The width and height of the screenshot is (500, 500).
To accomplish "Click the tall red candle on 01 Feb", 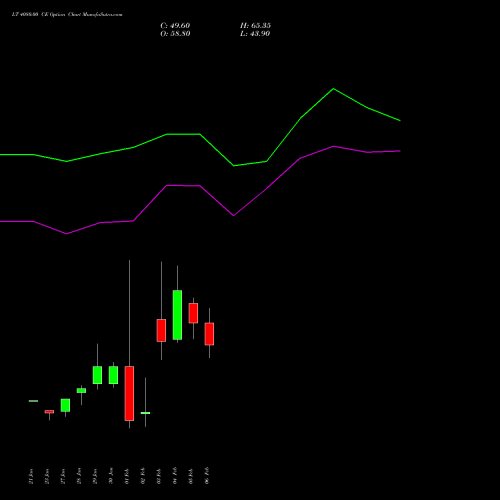I will coord(129,393).
